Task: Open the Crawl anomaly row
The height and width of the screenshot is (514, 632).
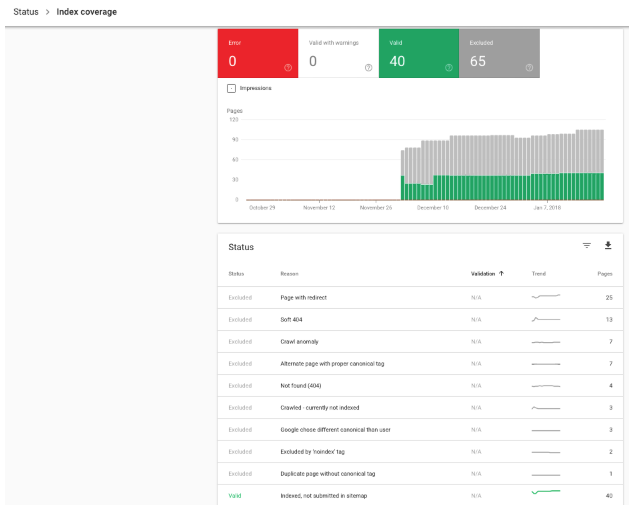Action: point(300,341)
